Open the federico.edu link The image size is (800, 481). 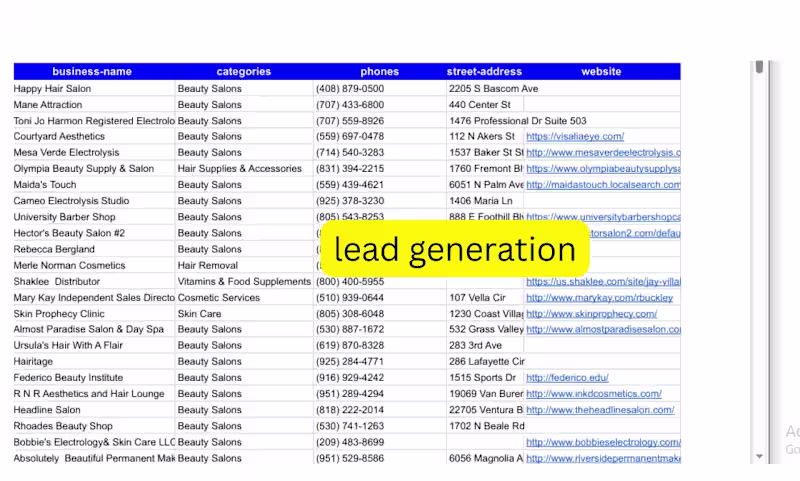tap(567, 378)
